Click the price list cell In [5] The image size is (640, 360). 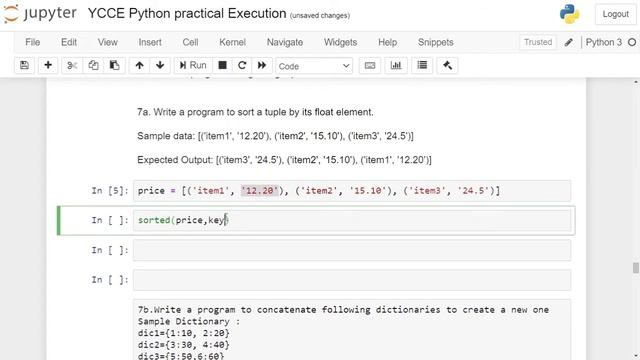[352, 191]
